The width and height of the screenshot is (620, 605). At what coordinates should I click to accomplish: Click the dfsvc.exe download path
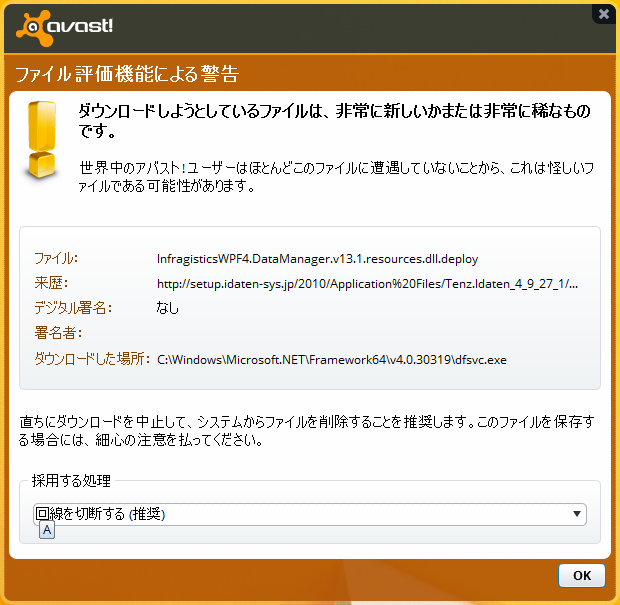[332, 359]
